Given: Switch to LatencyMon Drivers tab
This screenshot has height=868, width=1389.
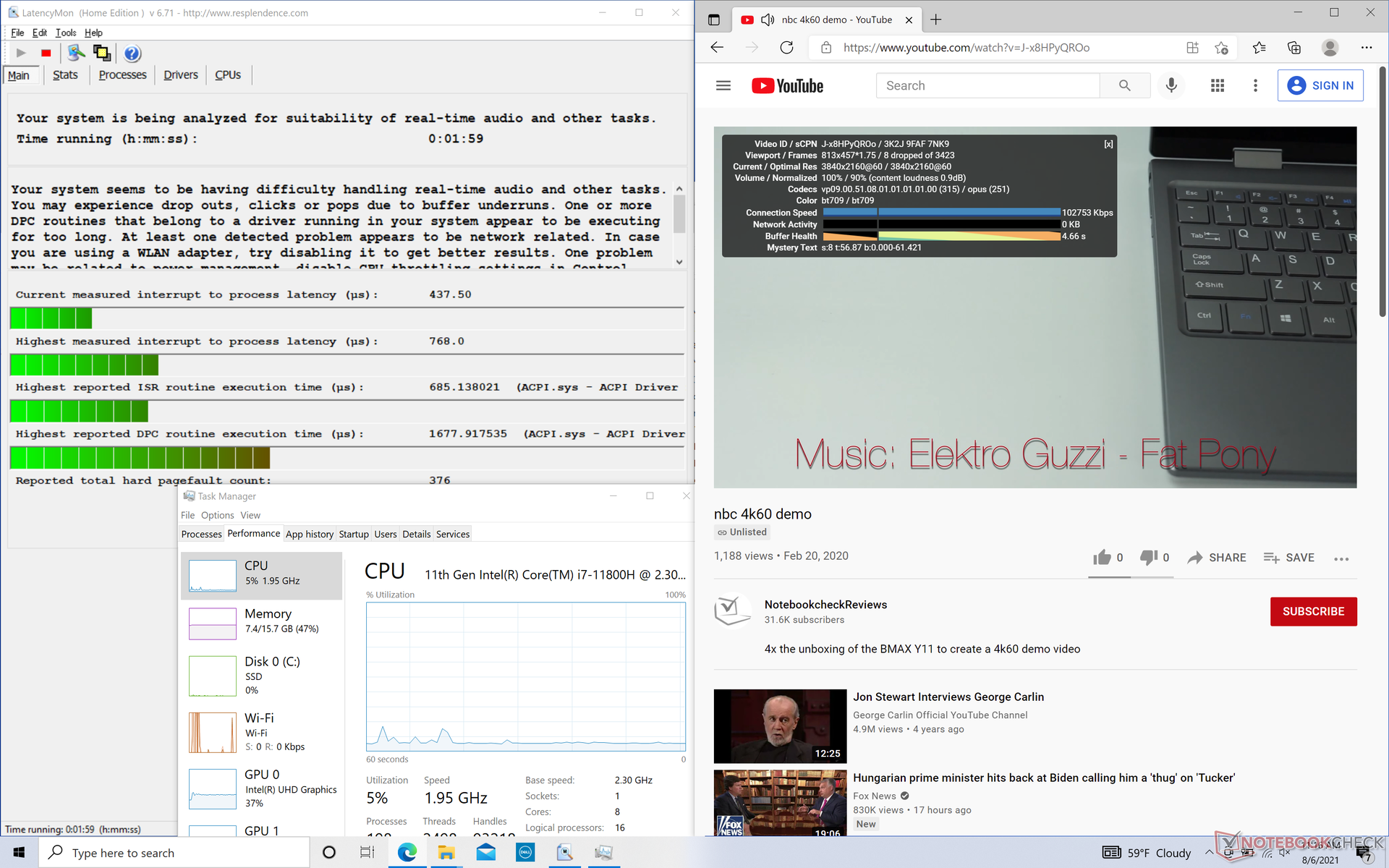Looking at the screenshot, I should point(180,75).
